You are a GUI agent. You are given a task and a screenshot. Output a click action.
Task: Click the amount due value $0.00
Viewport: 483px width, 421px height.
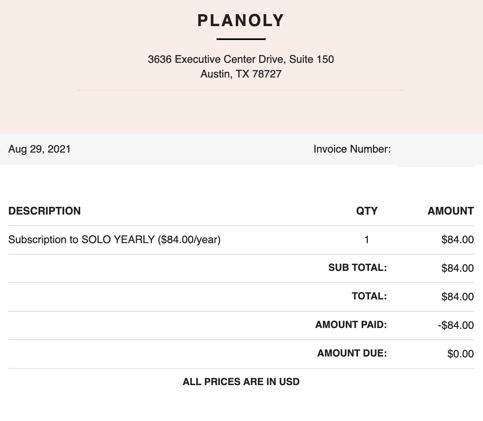(460, 354)
